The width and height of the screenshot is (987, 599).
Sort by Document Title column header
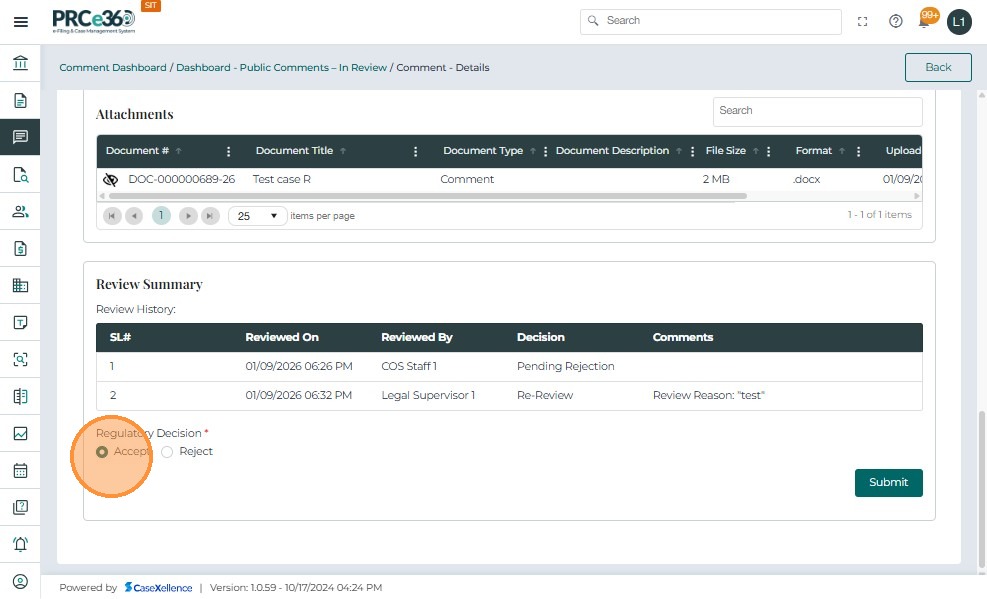click(294, 151)
